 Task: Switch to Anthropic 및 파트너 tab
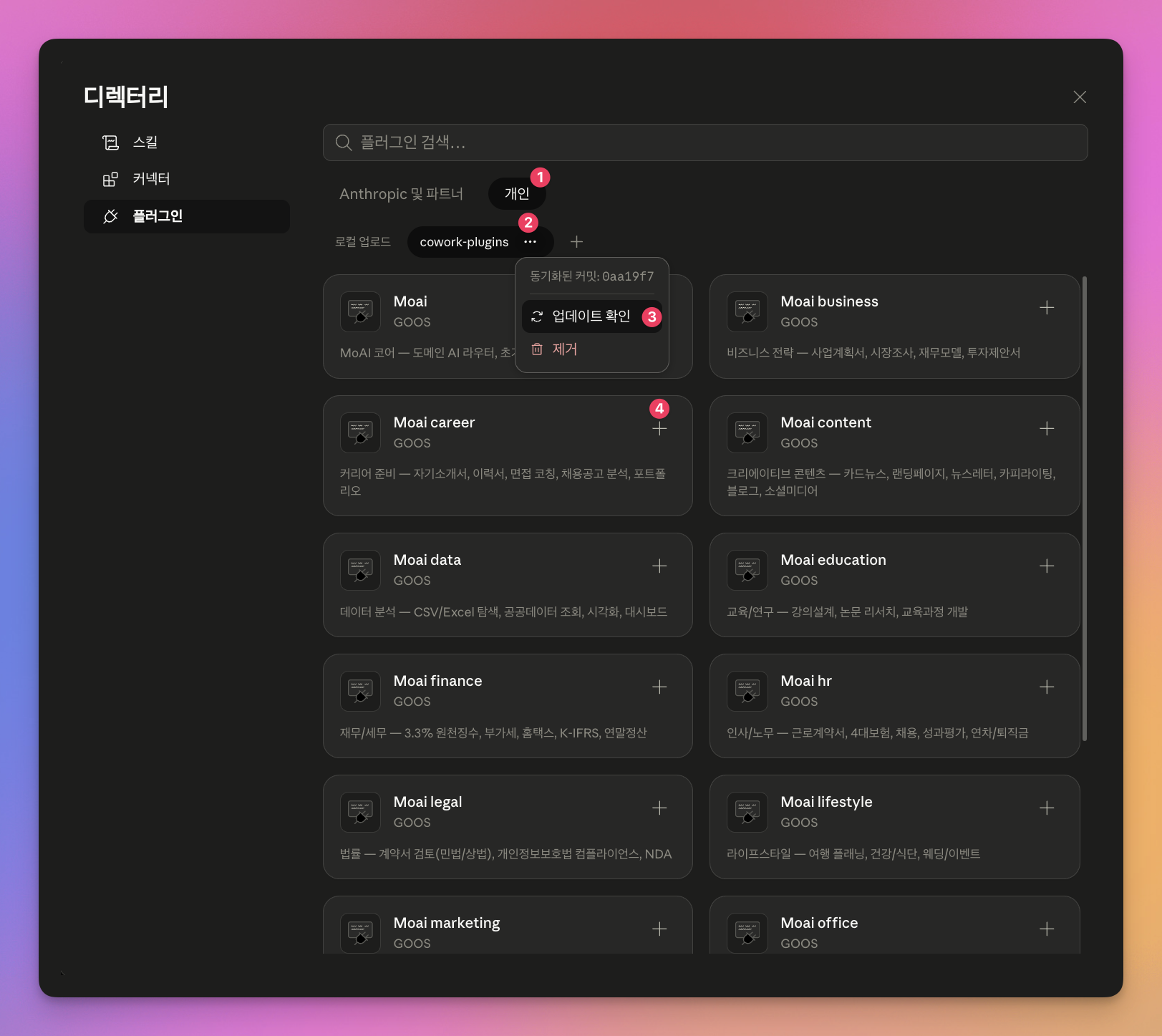click(401, 194)
